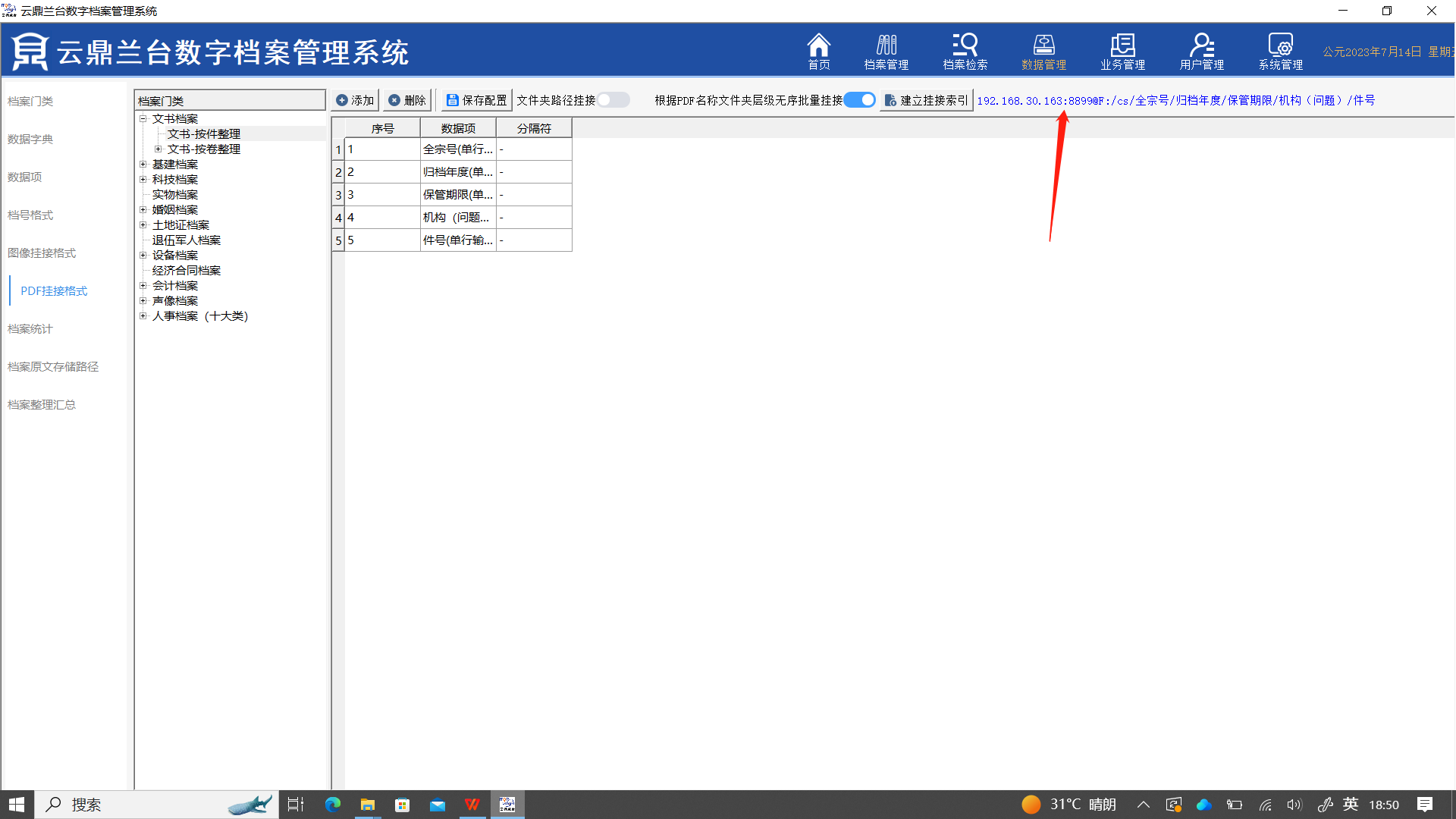Expand the 文书-按卷整理 tree node
Viewport: 1456px width, 819px height.
(x=158, y=149)
